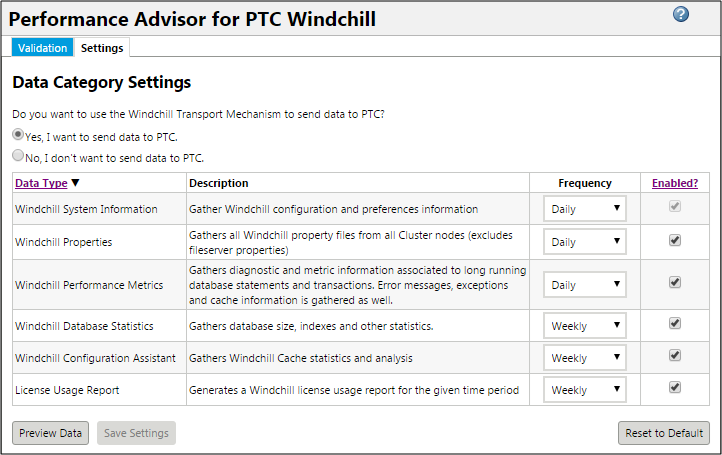The width and height of the screenshot is (722, 455).
Task: Open the help question mark icon
Action: point(681,14)
